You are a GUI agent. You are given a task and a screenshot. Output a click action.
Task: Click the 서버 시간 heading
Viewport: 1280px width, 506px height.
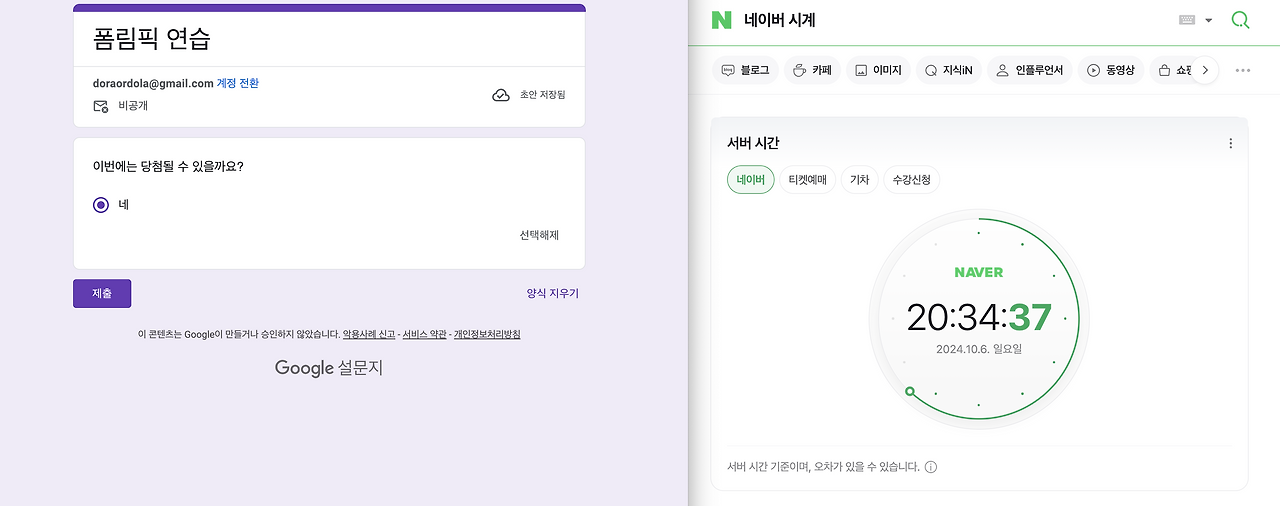click(x=753, y=143)
